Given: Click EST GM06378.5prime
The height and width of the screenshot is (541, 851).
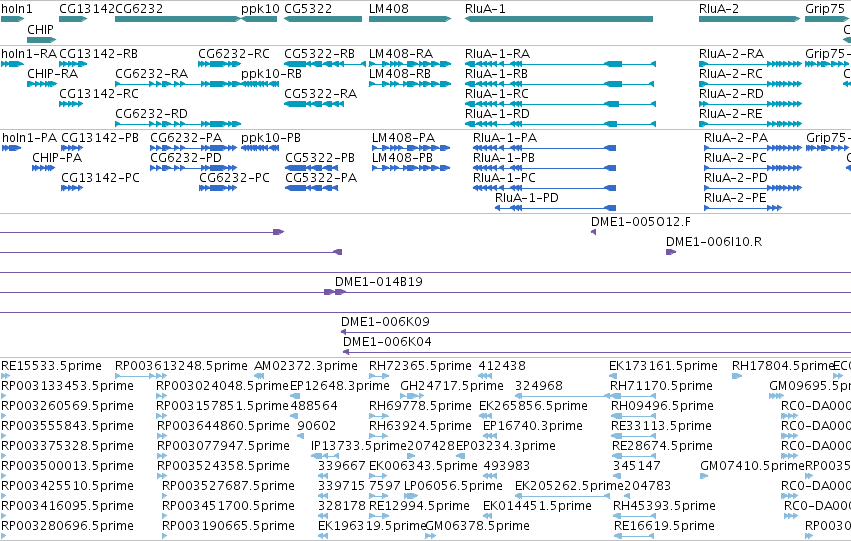Looking at the screenshot, I should [478, 526].
